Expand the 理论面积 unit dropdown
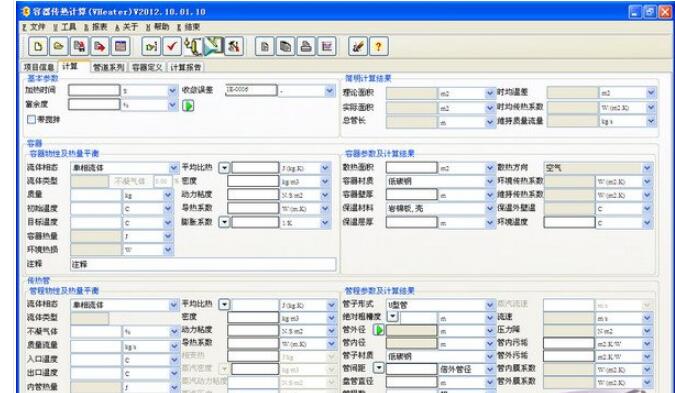This screenshot has height=393, width=675. click(x=489, y=93)
